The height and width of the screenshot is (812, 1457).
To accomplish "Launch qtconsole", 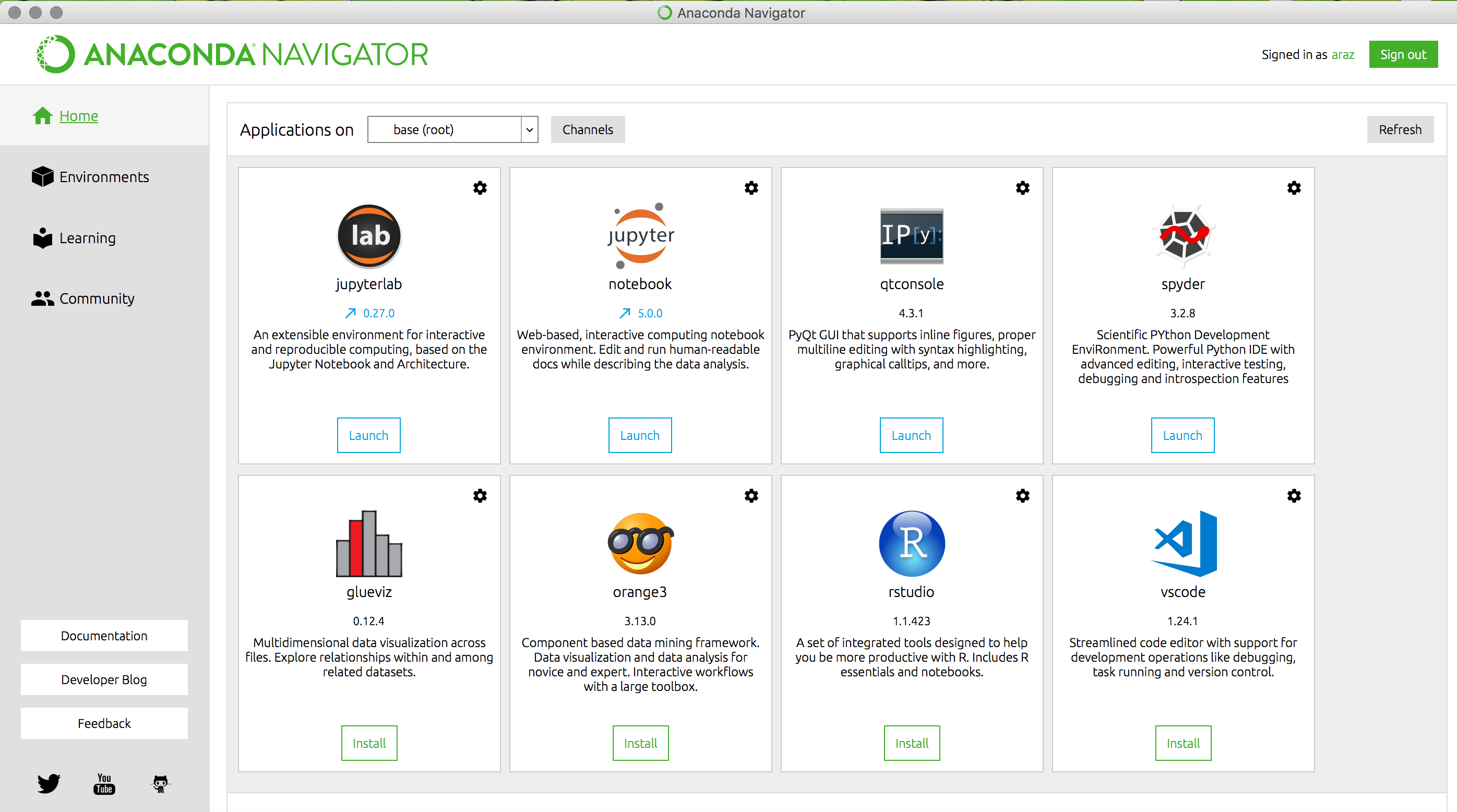I will (912, 435).
